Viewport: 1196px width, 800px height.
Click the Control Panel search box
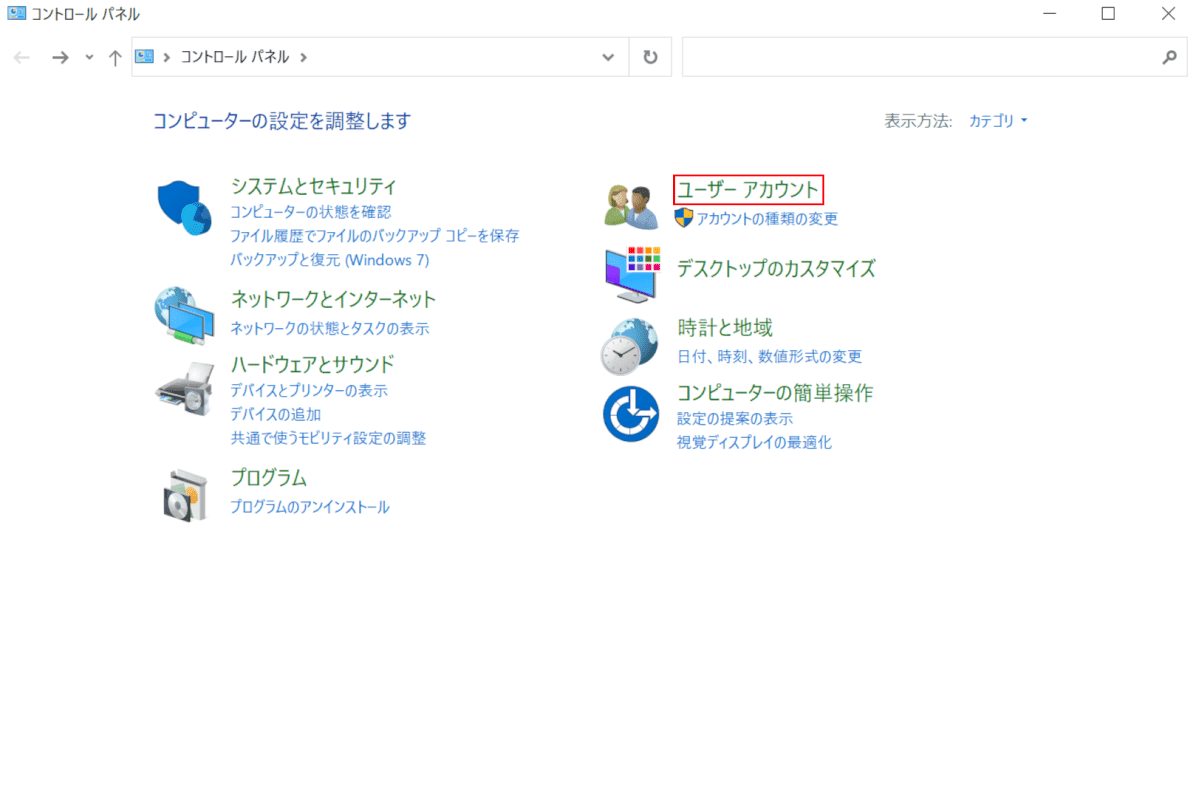point(934,57)
